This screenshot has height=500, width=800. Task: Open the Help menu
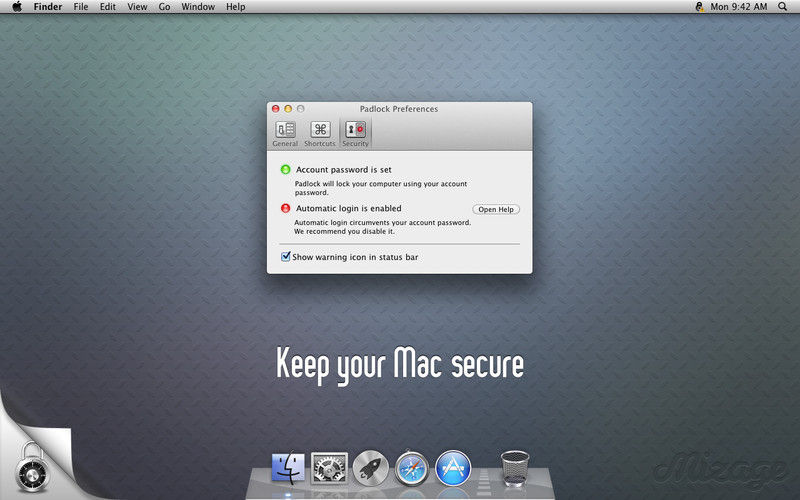pos(235,7)
